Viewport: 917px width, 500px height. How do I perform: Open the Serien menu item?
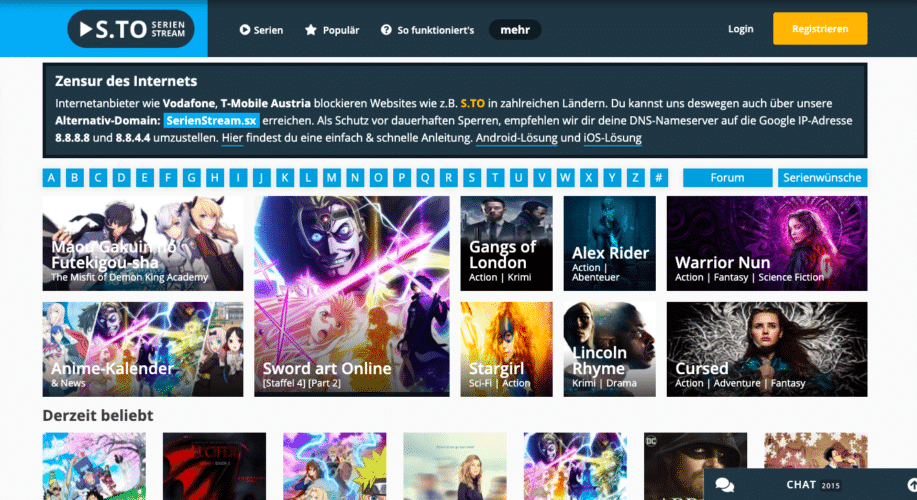tap(261, 30)
